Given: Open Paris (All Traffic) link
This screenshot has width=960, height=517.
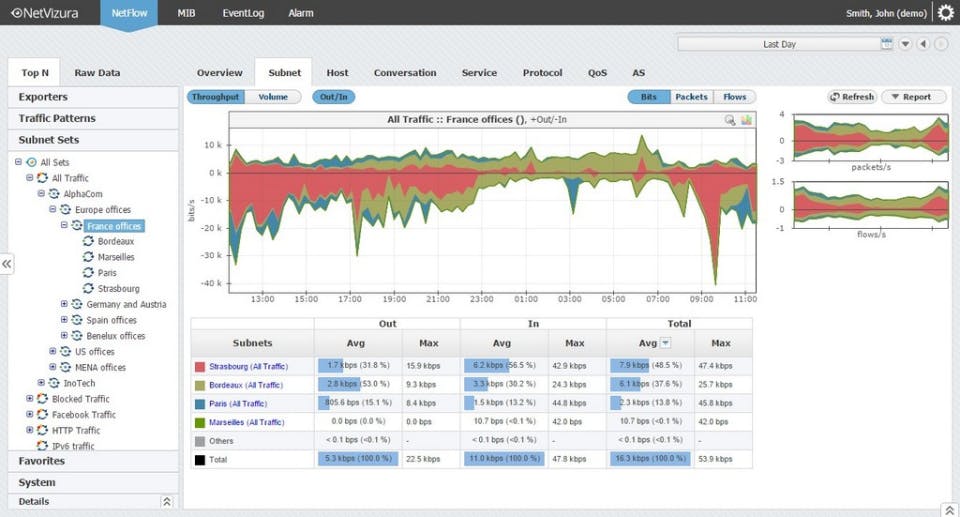Looking at the screenshot, I should tap(238, 404).
